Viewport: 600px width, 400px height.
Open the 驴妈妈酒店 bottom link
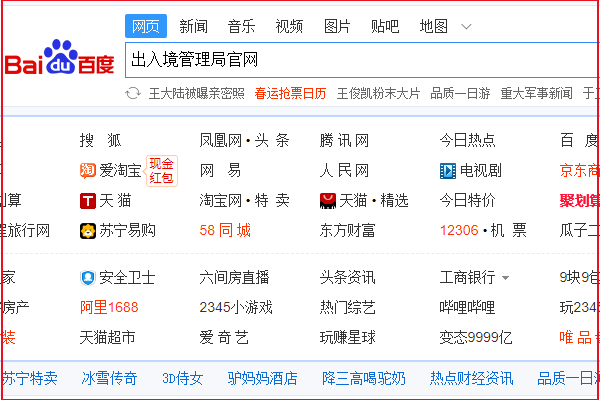(x=262, y=379)
